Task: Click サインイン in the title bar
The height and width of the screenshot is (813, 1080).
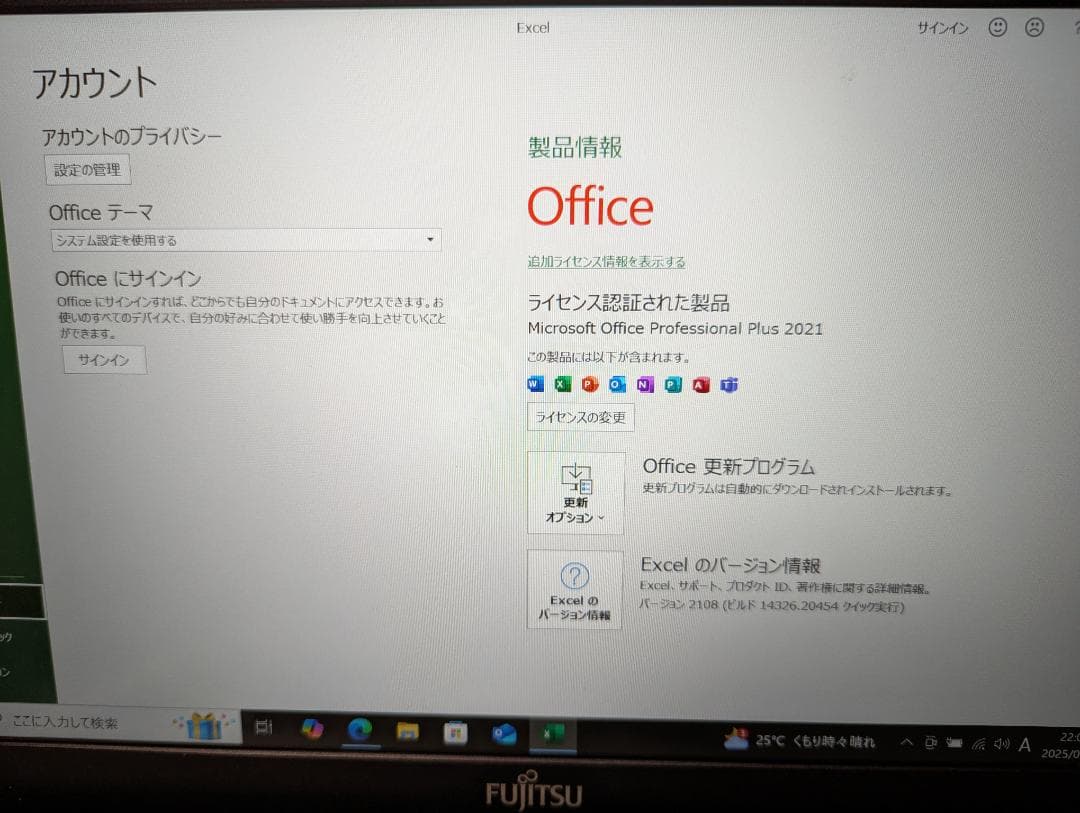Action: coord(942,28)
